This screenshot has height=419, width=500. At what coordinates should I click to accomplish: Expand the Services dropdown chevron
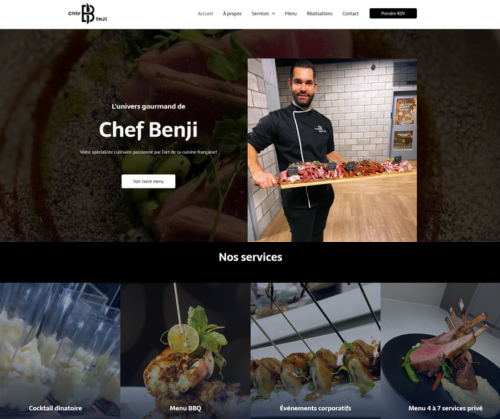[x=274, y=14]
